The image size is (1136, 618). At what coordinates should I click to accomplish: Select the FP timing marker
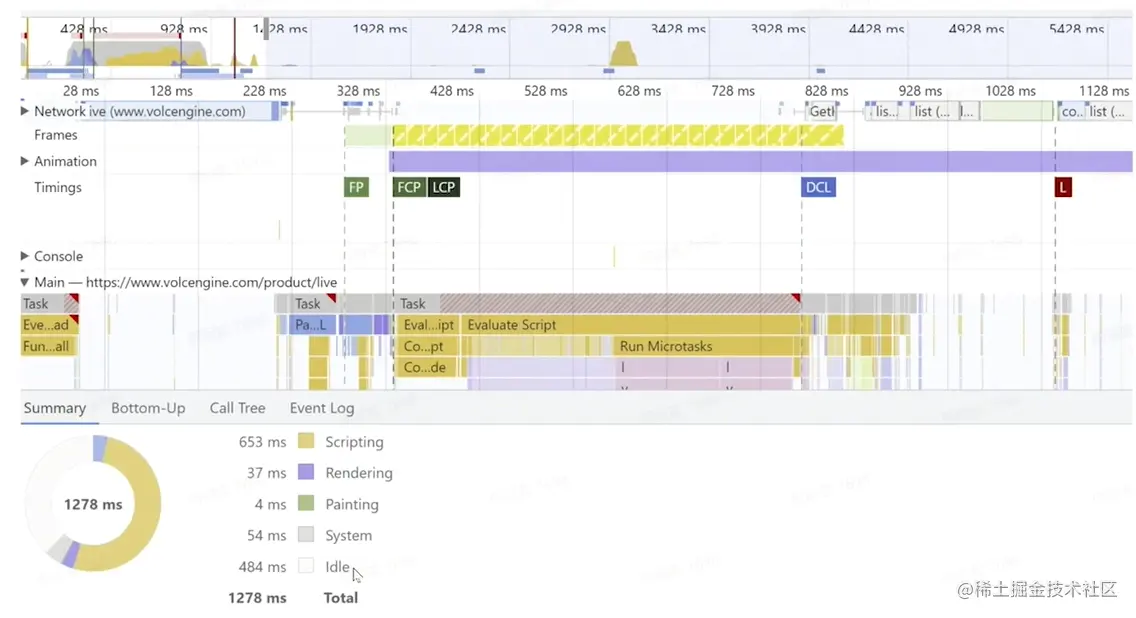[x=356, y=187]
